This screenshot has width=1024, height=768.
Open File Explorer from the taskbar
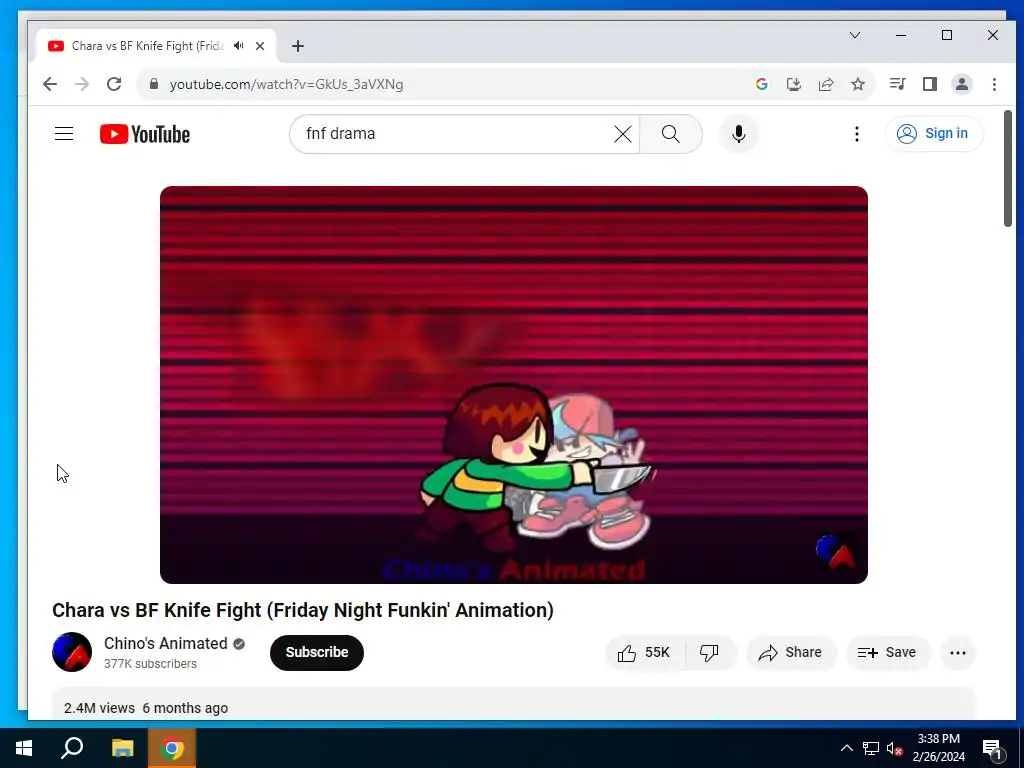122,748
